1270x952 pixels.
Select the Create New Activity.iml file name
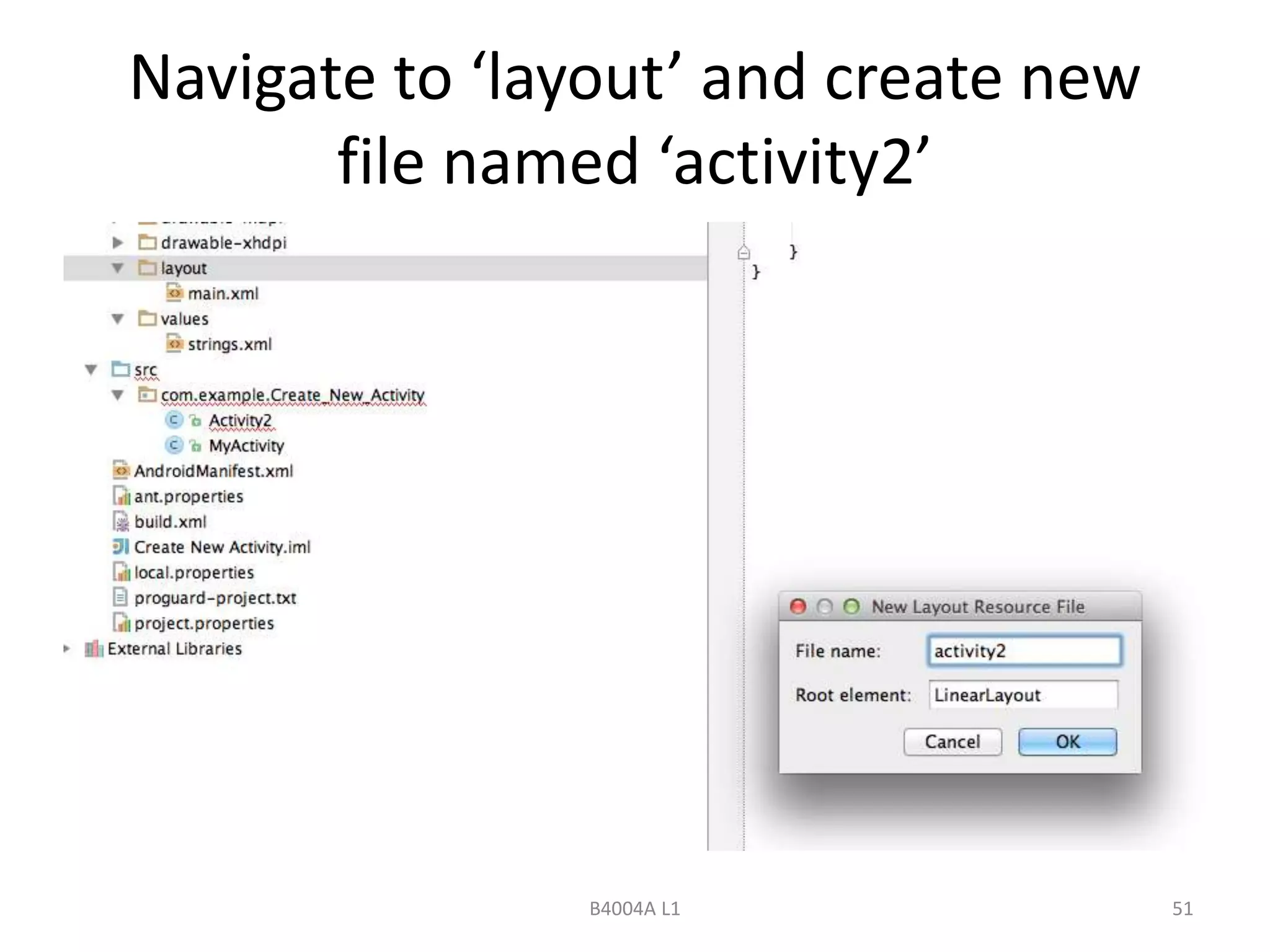pyautogui.click(x=223, y=547)
